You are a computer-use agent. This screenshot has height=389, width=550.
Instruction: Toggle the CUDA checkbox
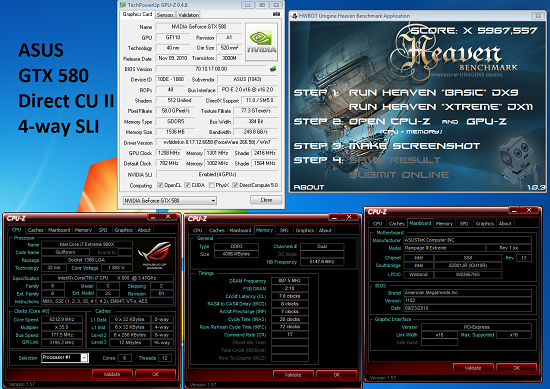(187, 185)
